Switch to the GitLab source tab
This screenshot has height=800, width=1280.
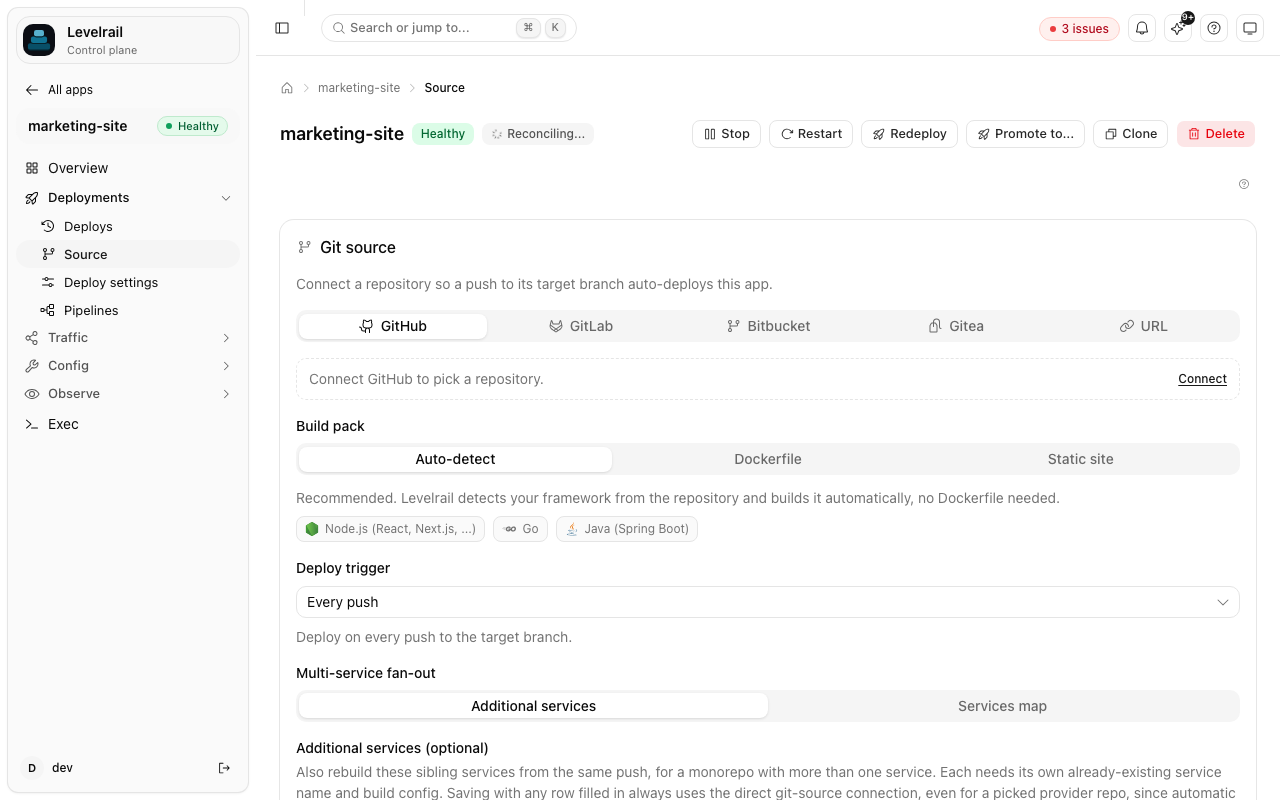581,326
